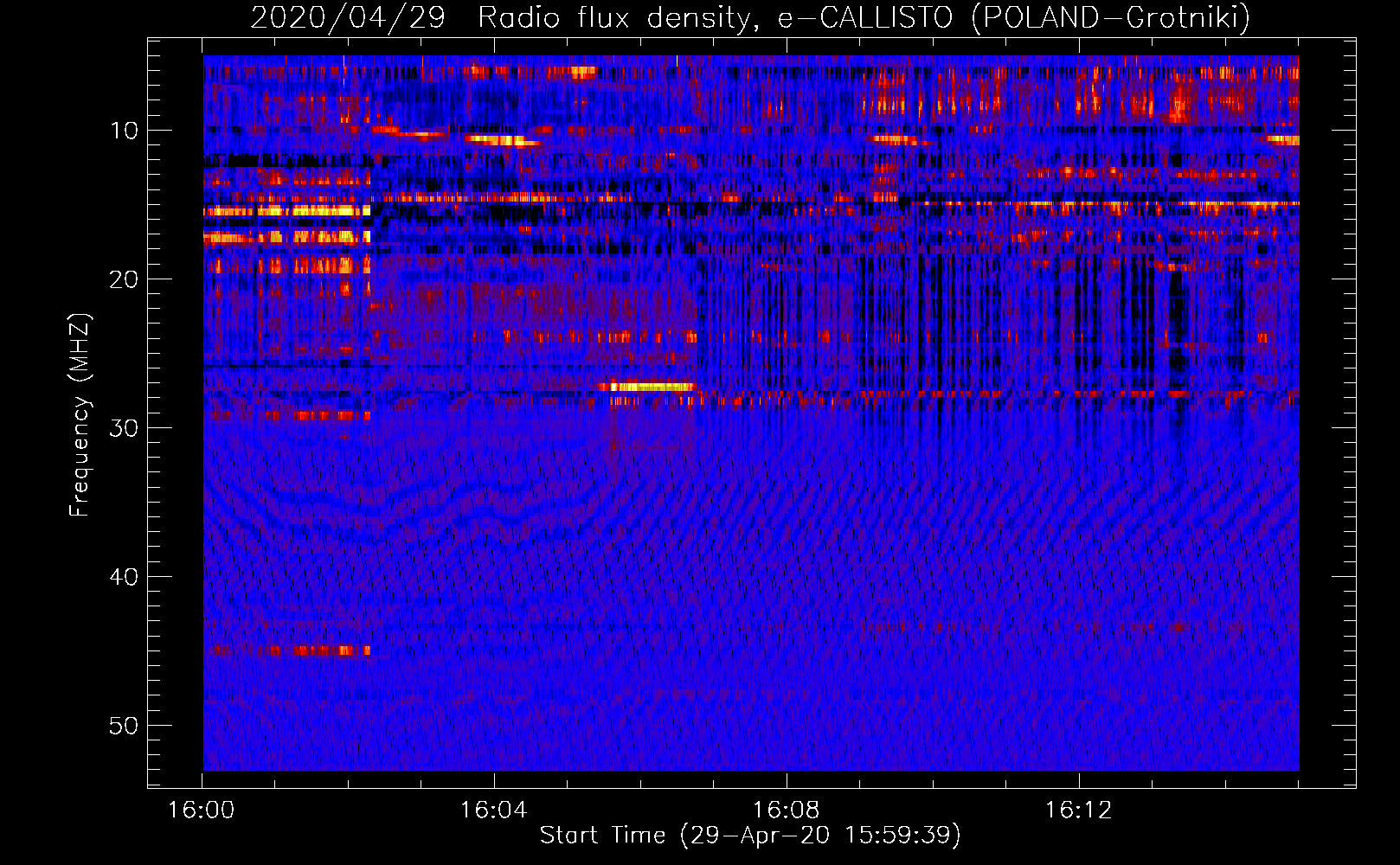Click the plot title '2020/04/29 Radio flux density'
Screen dimensions: 1400x865
[x=500, y=17]
